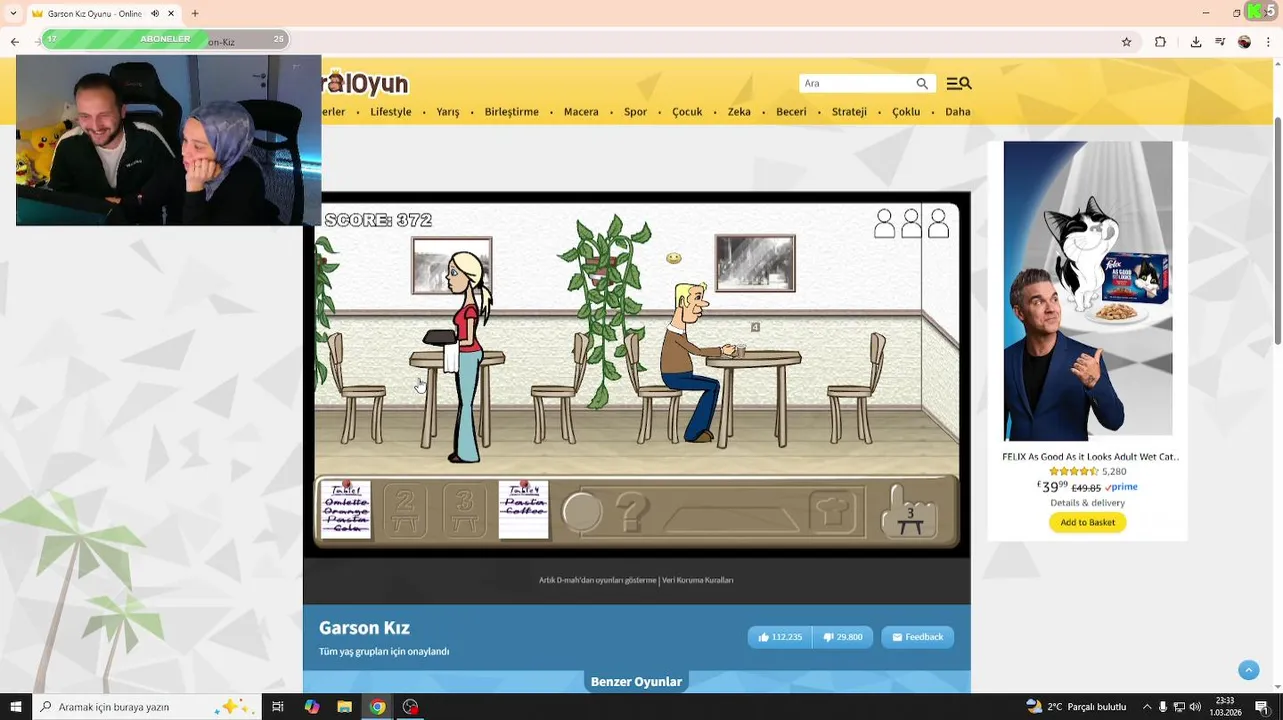The image size is (1283, 720).
Task: Close the Garson Kız Oyunu tab
Action: click(x=171, y=14)
